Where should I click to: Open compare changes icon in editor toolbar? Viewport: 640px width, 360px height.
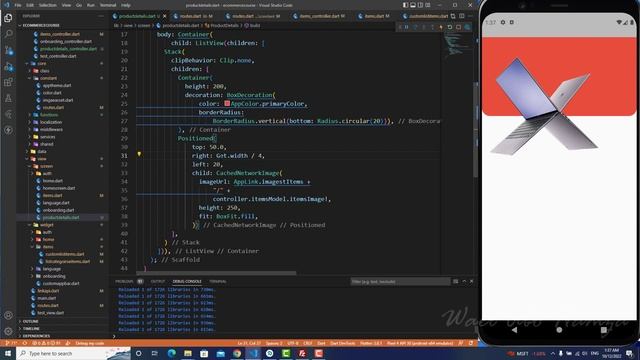[453, 16]
